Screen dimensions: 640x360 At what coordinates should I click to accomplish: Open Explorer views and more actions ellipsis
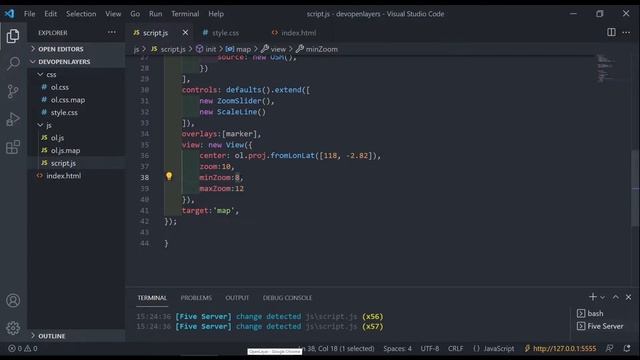(111, 32)
